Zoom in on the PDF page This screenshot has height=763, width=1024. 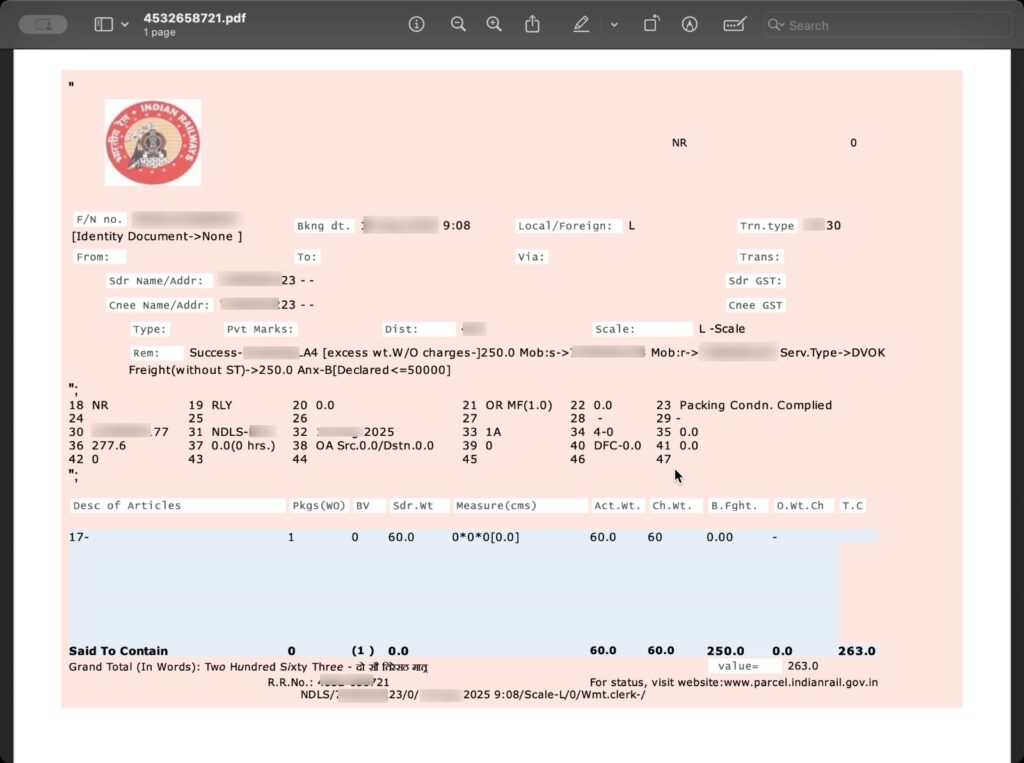494,24
